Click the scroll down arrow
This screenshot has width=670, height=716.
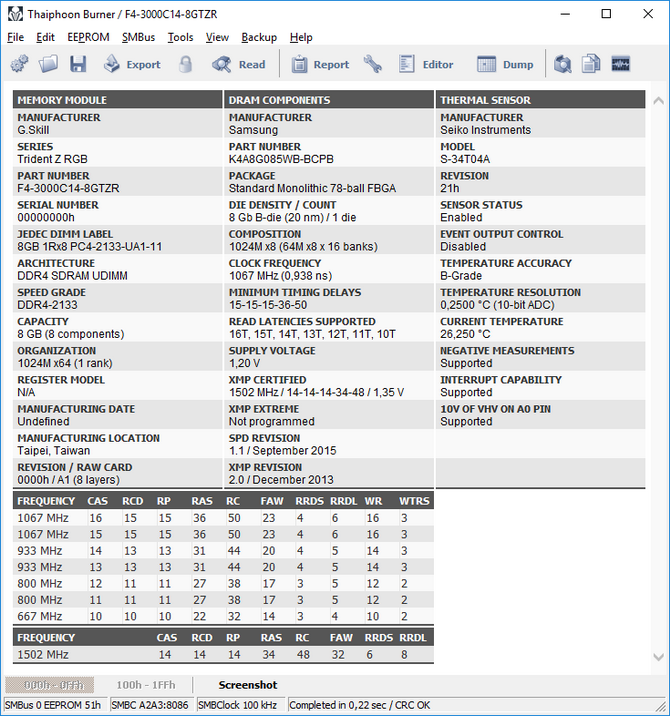click(x=658, y=657)
